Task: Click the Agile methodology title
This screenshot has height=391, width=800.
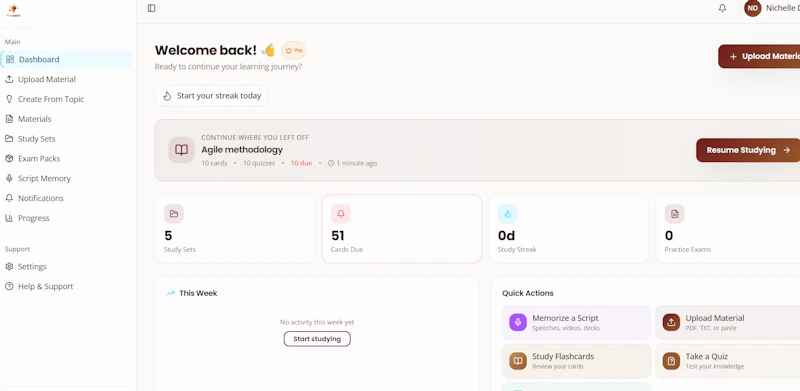Action: pos(242,150)
